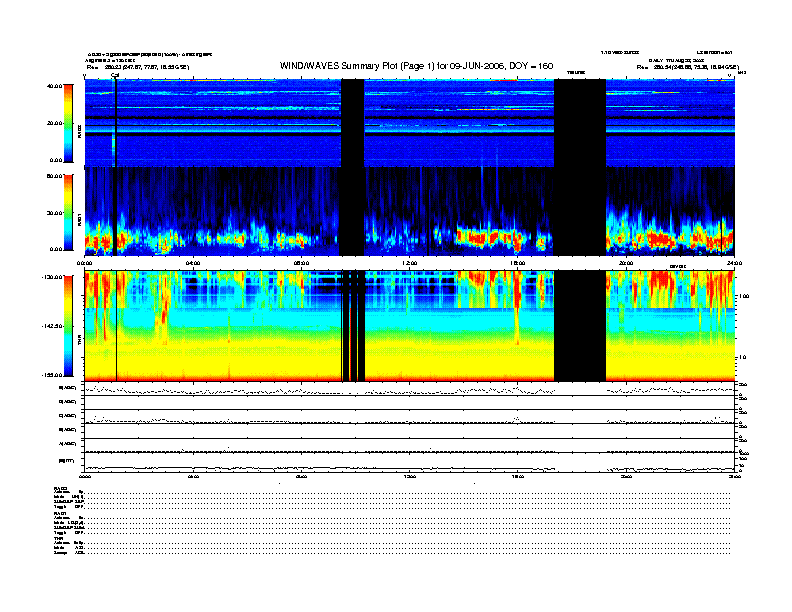Click the RAD2 color scale bar
This screenshot has width=792, height=612.
[68, 123]
